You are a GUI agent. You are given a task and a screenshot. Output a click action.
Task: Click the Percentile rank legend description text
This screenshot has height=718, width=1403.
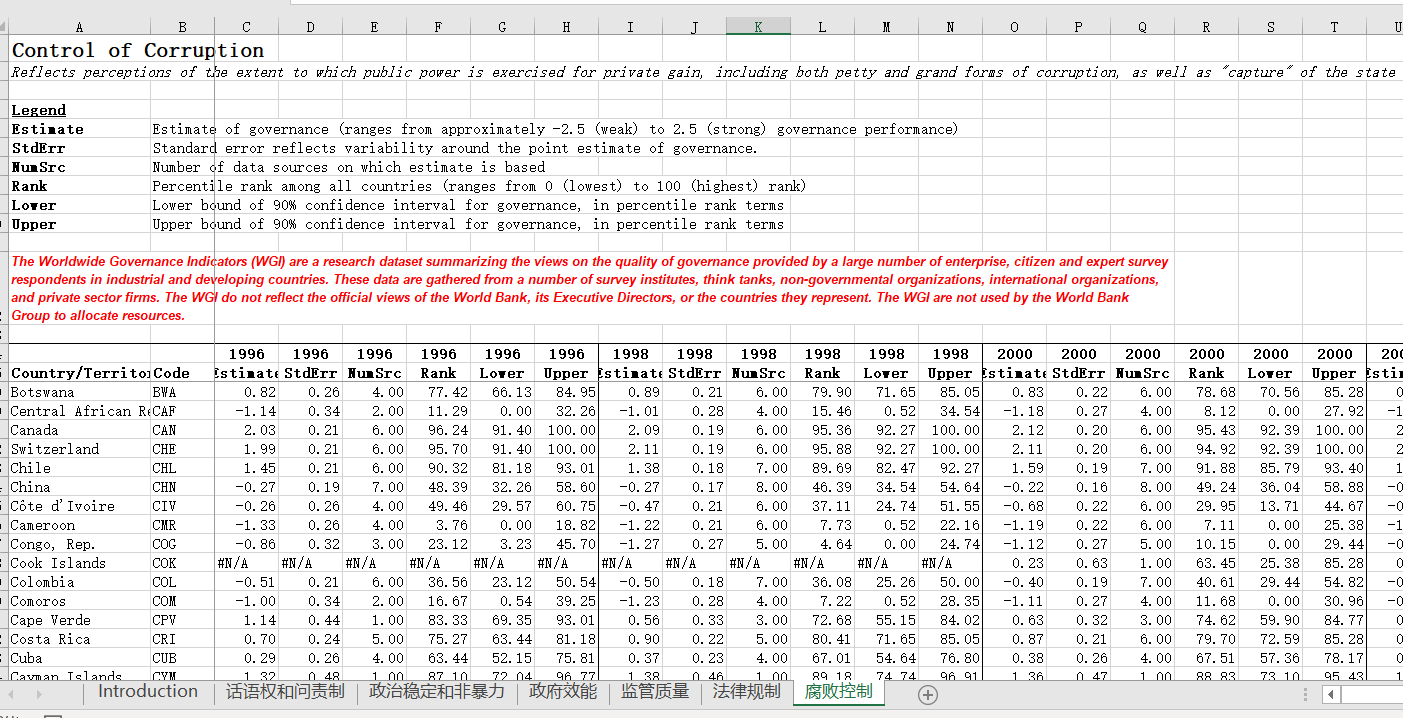point(479,186)
